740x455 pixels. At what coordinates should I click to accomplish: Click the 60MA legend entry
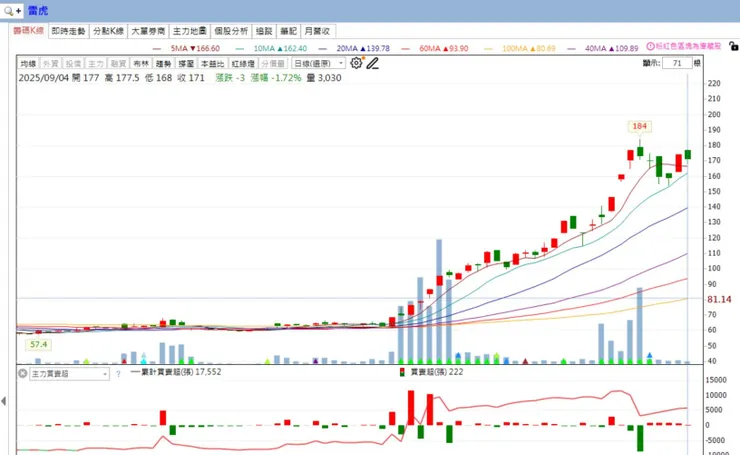pos(435,48)
